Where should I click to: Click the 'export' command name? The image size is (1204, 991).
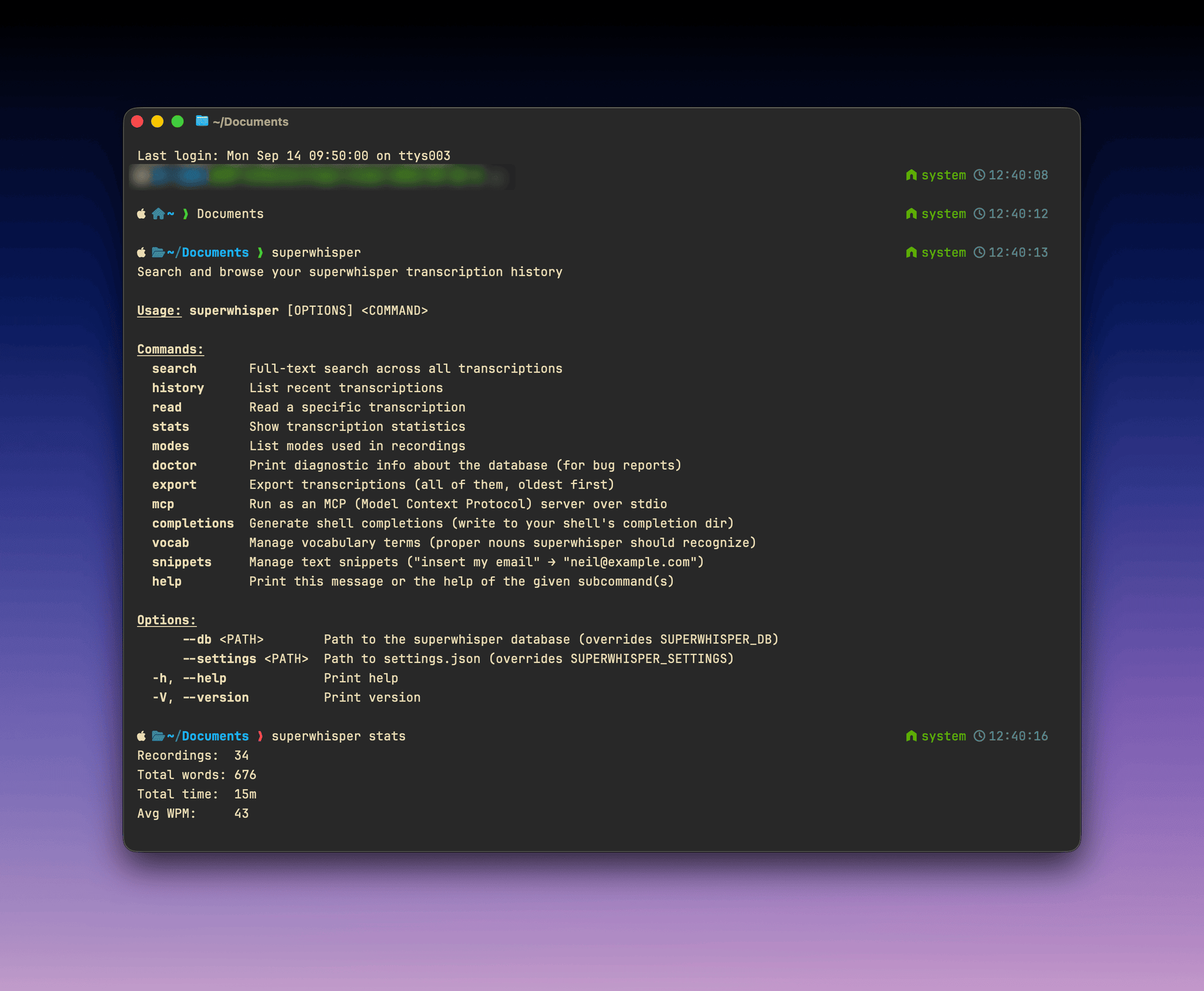(174, 485)
